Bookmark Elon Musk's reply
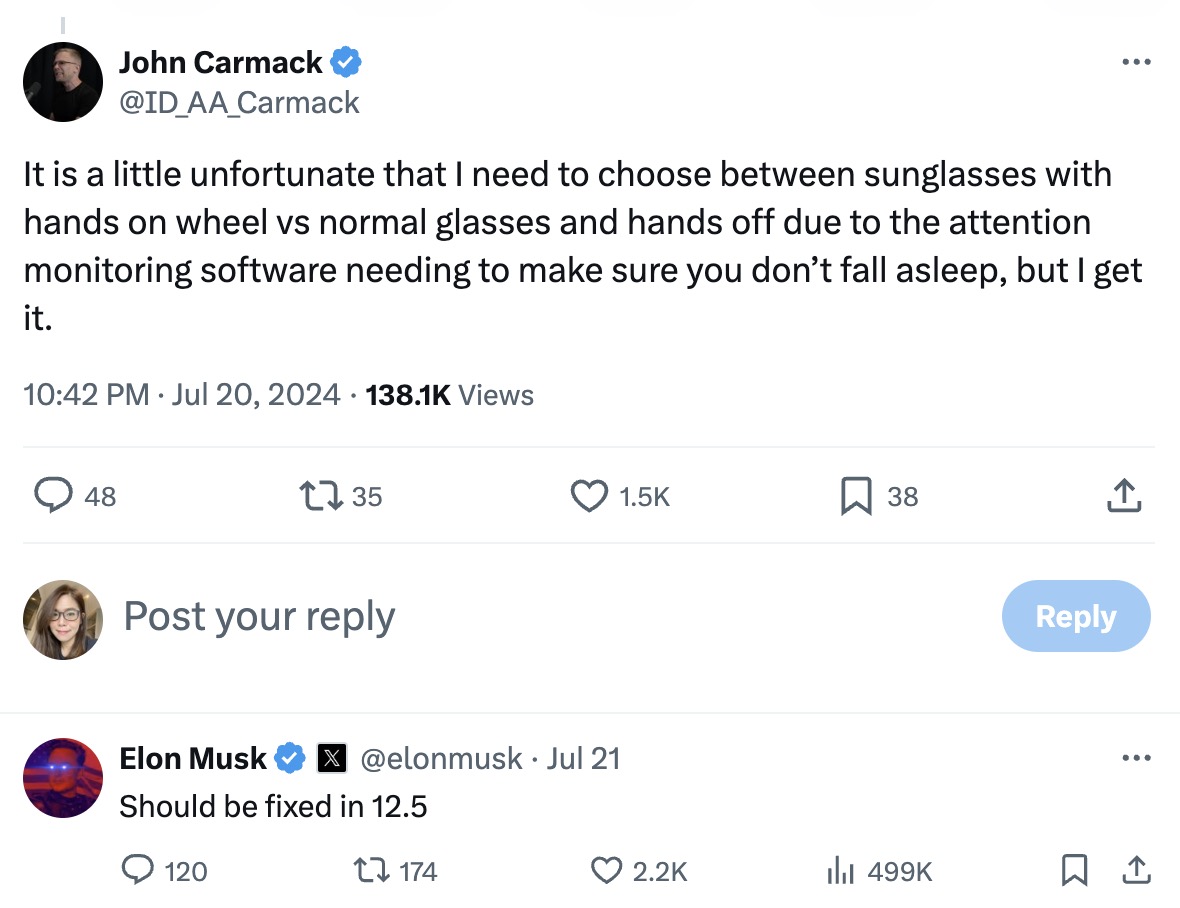 1074,870
